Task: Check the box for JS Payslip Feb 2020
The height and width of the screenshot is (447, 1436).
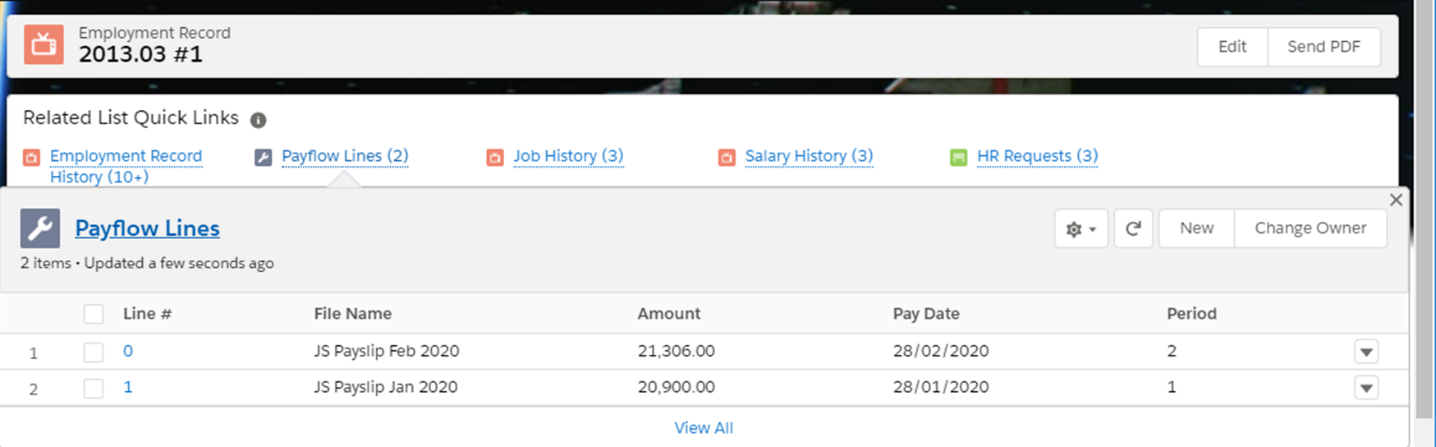Action: click(x=93, y=352)
